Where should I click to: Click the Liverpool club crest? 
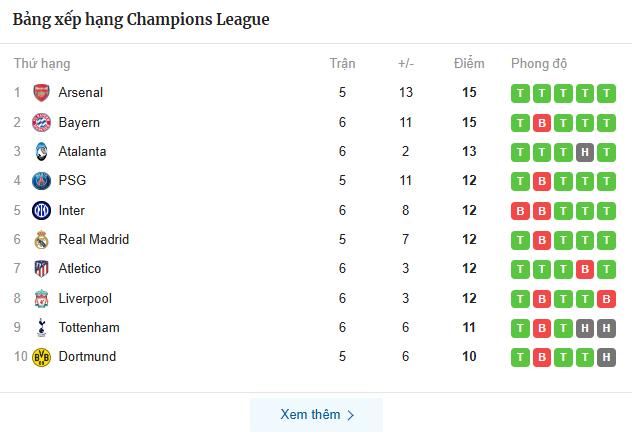(41, 299)
